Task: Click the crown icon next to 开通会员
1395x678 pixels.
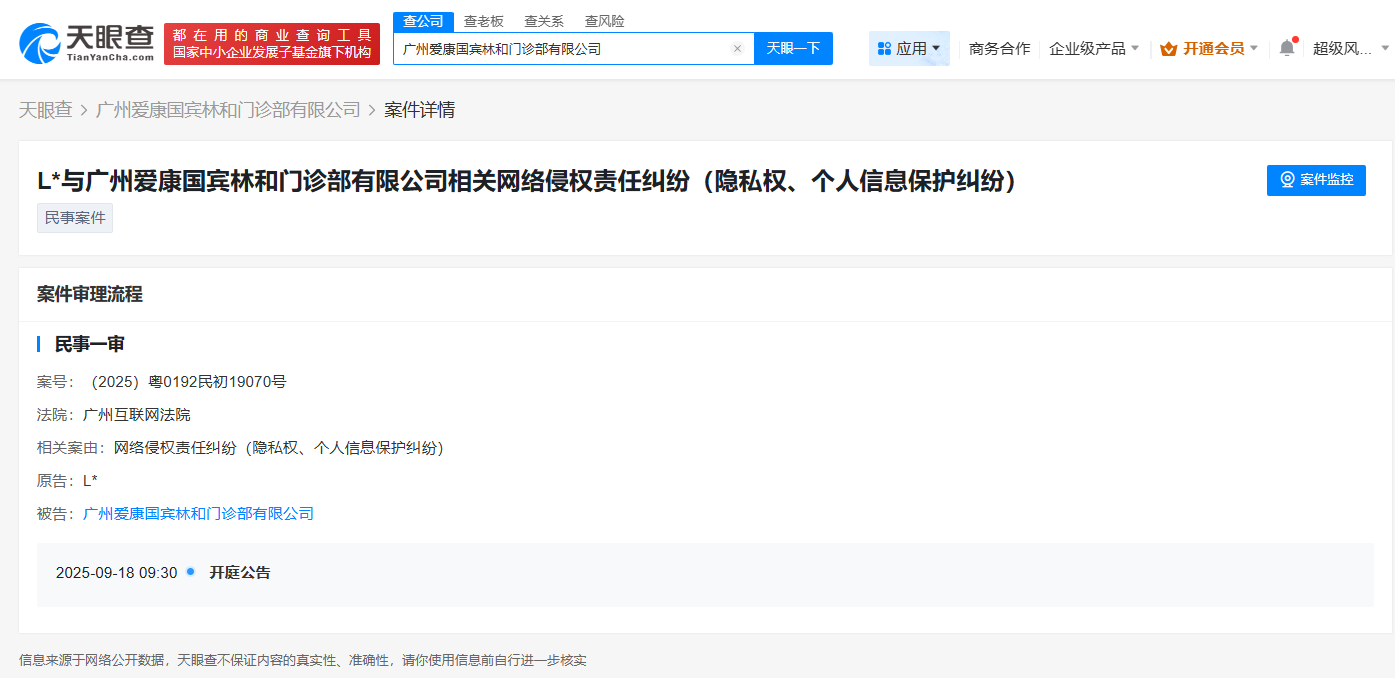Action: click(1166, 48)
